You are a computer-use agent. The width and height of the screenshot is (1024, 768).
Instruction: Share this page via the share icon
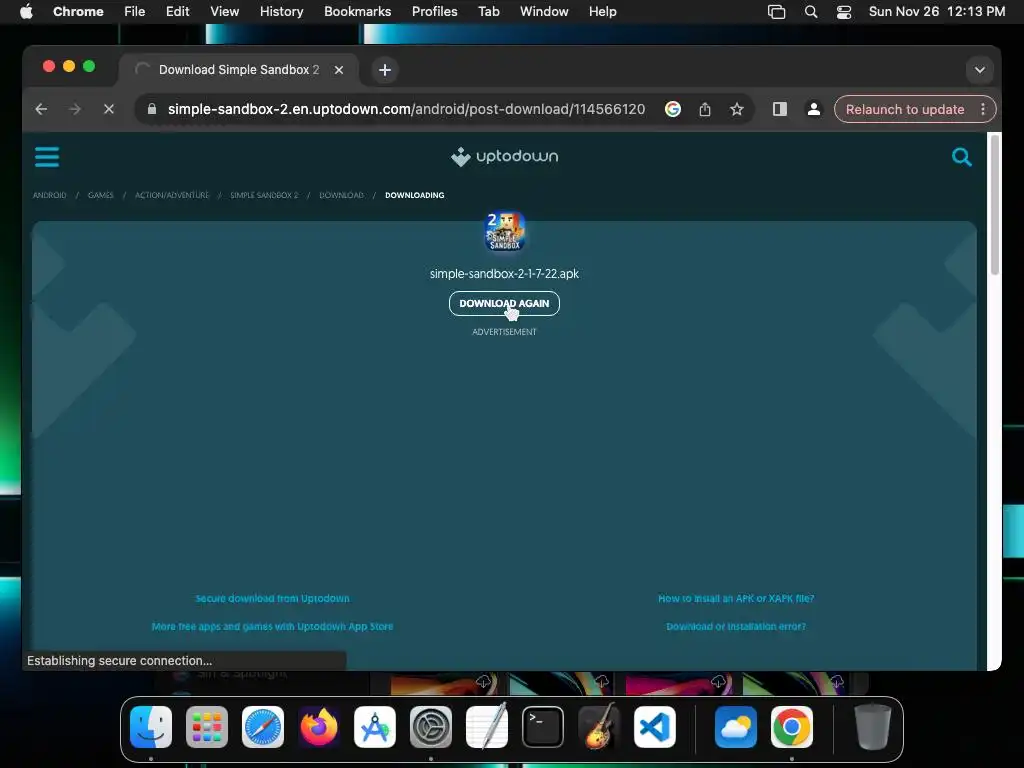[705, 109]
